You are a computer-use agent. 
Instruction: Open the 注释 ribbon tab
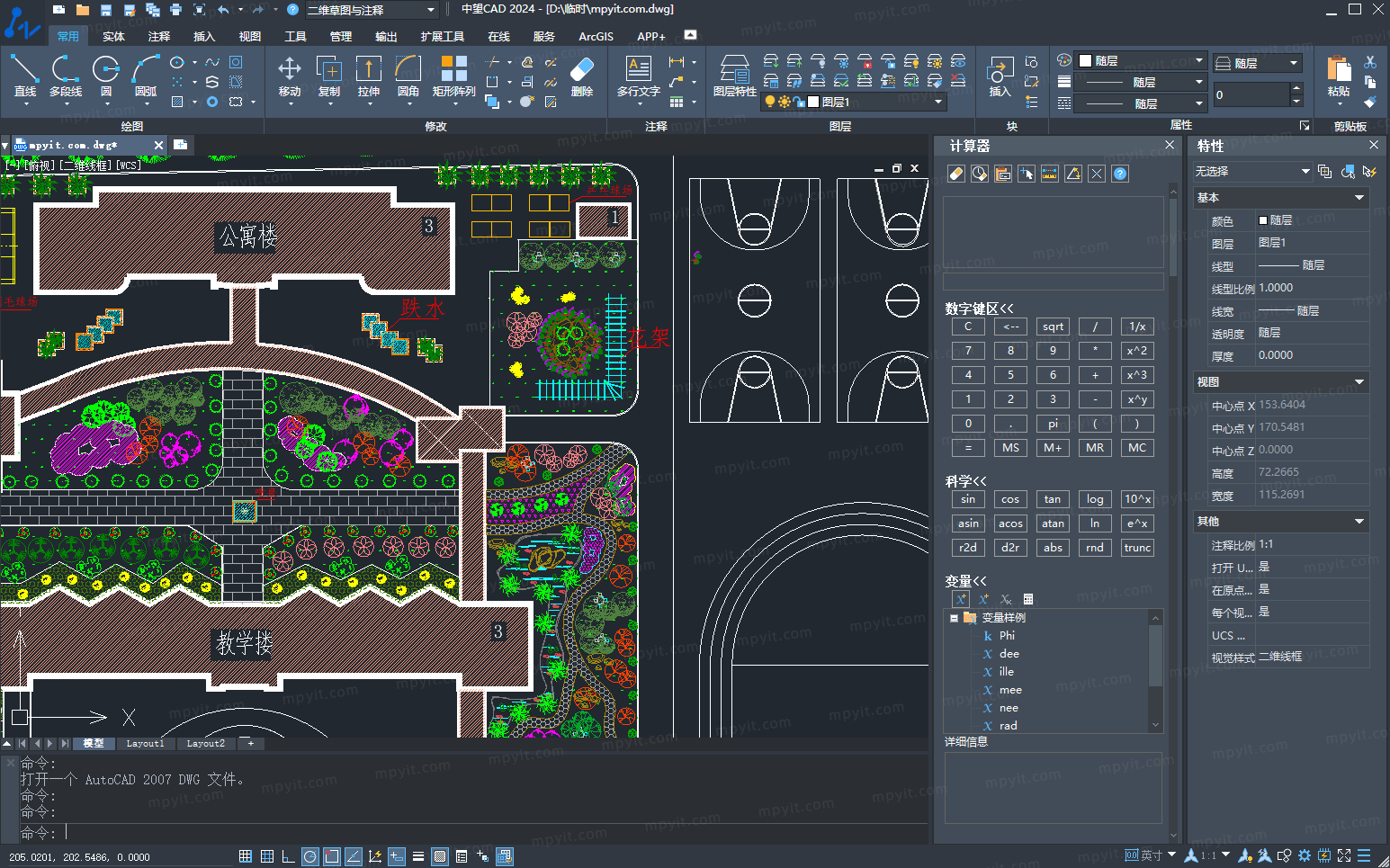pos(159,37)
